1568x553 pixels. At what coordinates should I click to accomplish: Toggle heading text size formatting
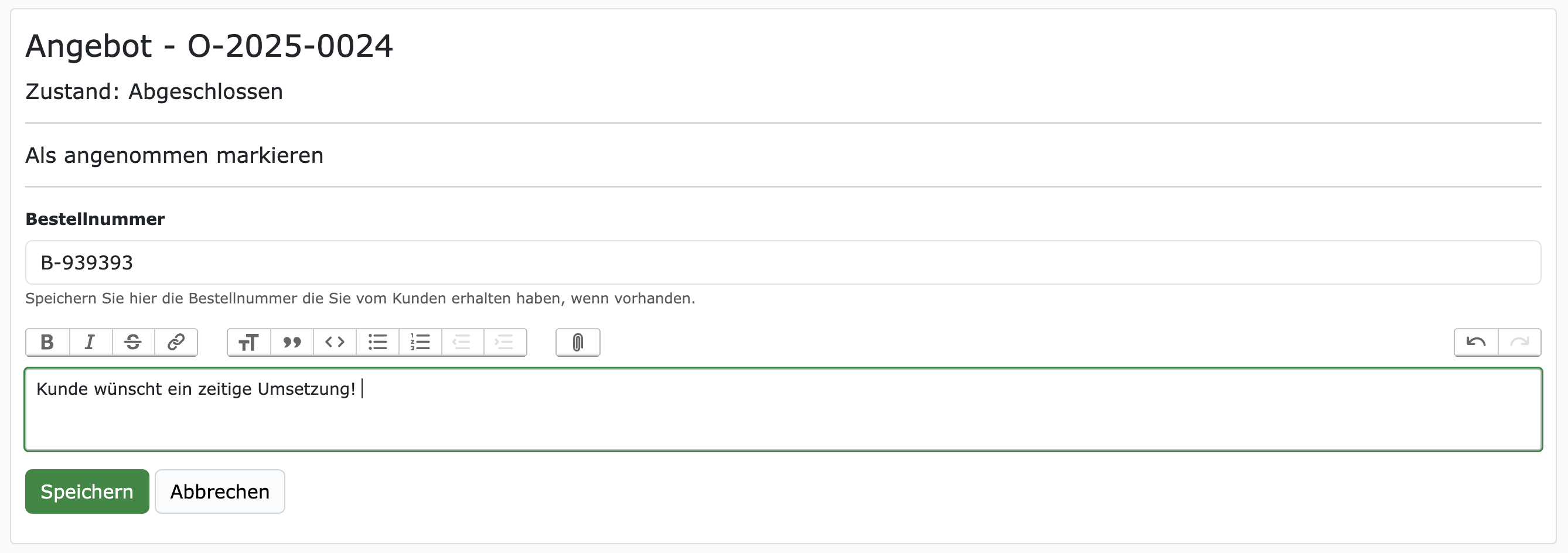[249, 342]
